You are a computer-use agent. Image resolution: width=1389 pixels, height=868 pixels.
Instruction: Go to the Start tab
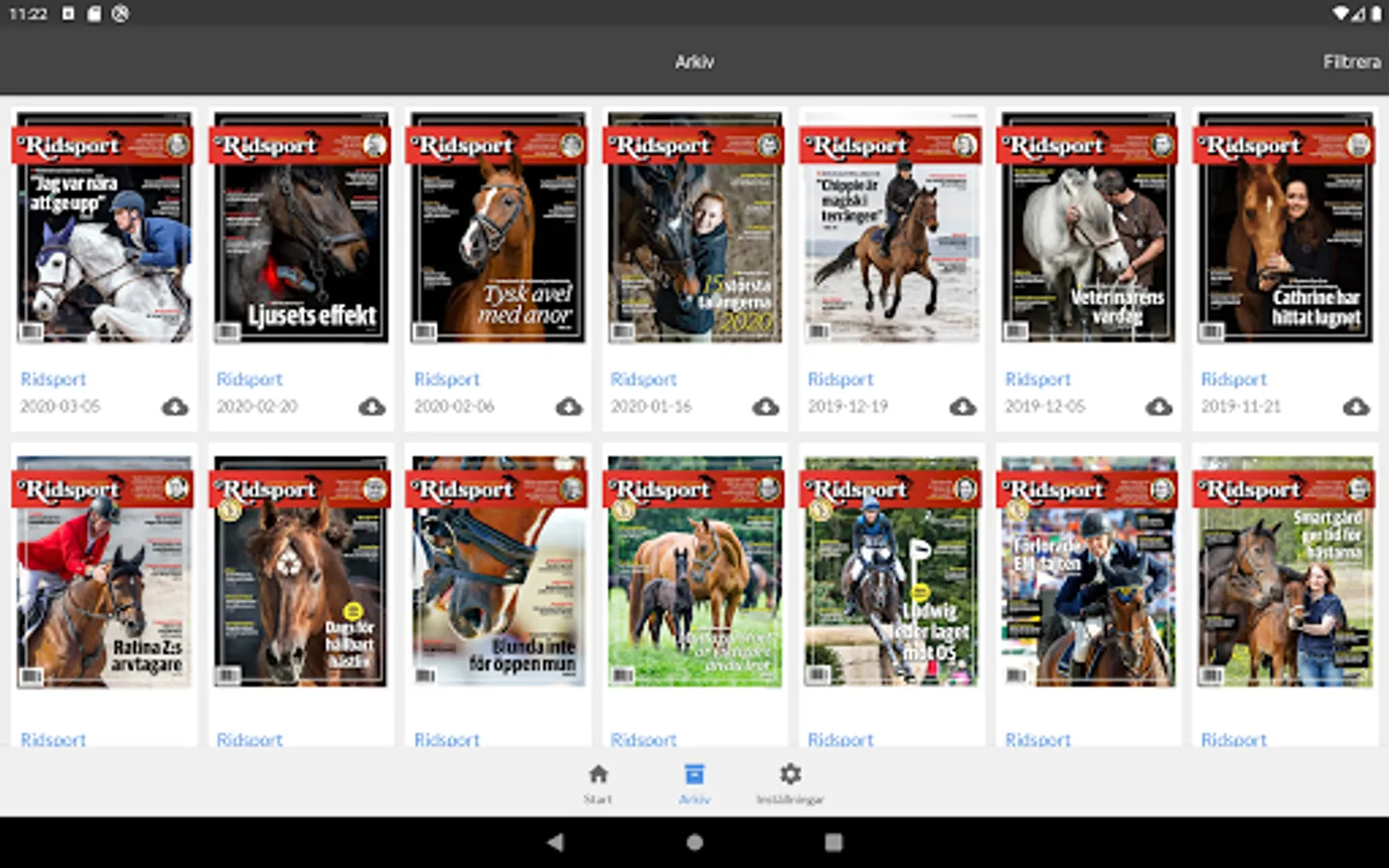click(598, 783)
